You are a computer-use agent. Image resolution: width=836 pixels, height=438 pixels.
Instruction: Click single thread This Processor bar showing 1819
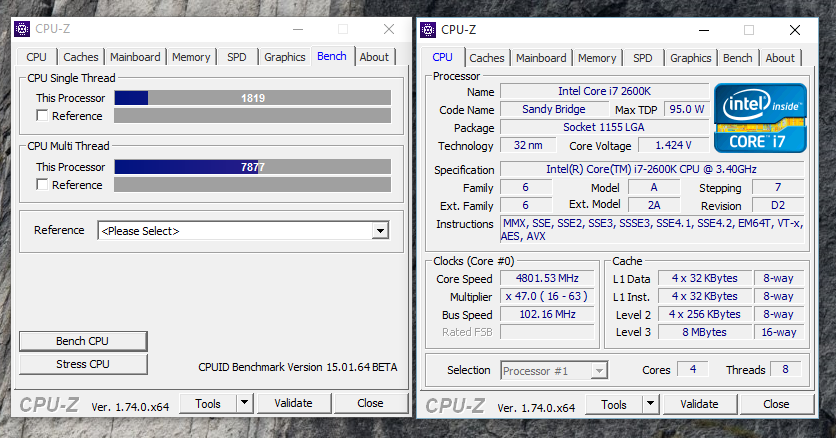[x=252, y=98]
